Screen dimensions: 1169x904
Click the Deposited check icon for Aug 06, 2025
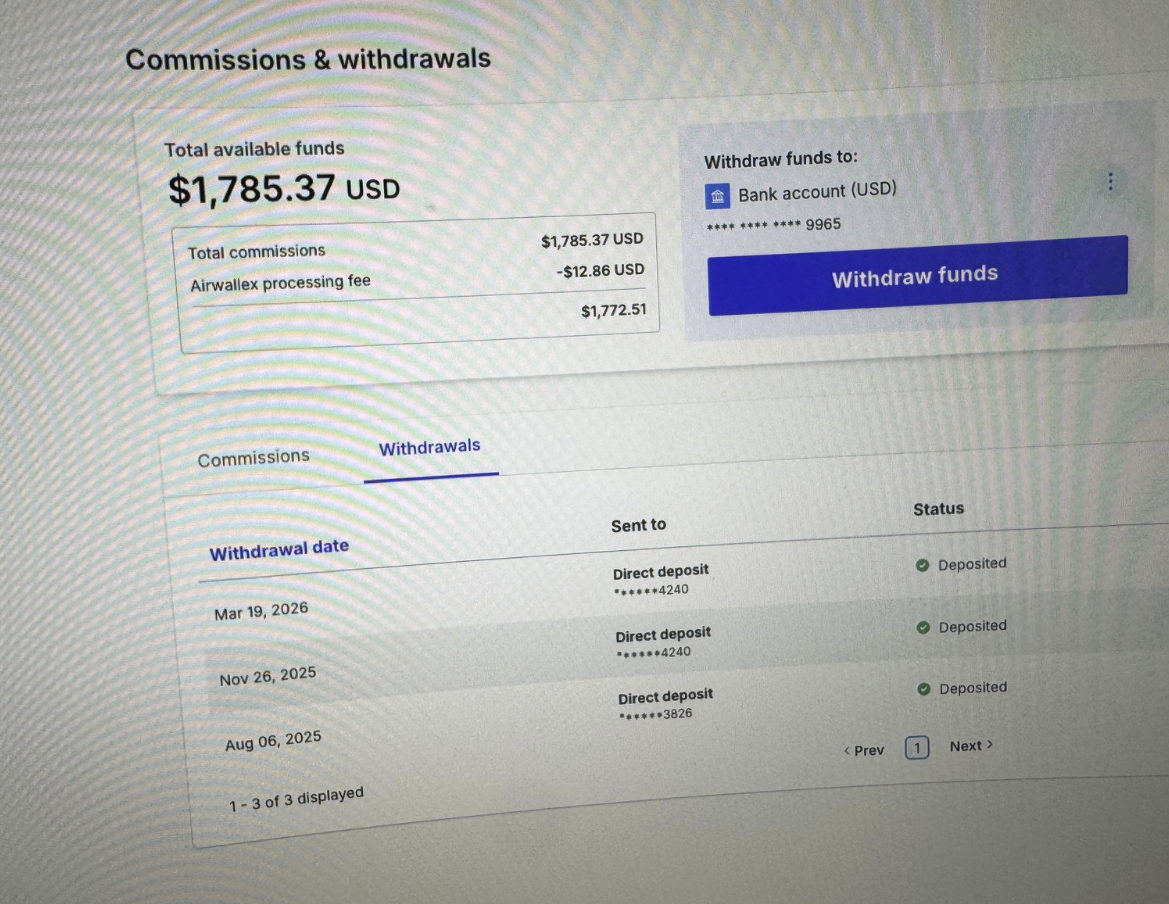point(925,688)
